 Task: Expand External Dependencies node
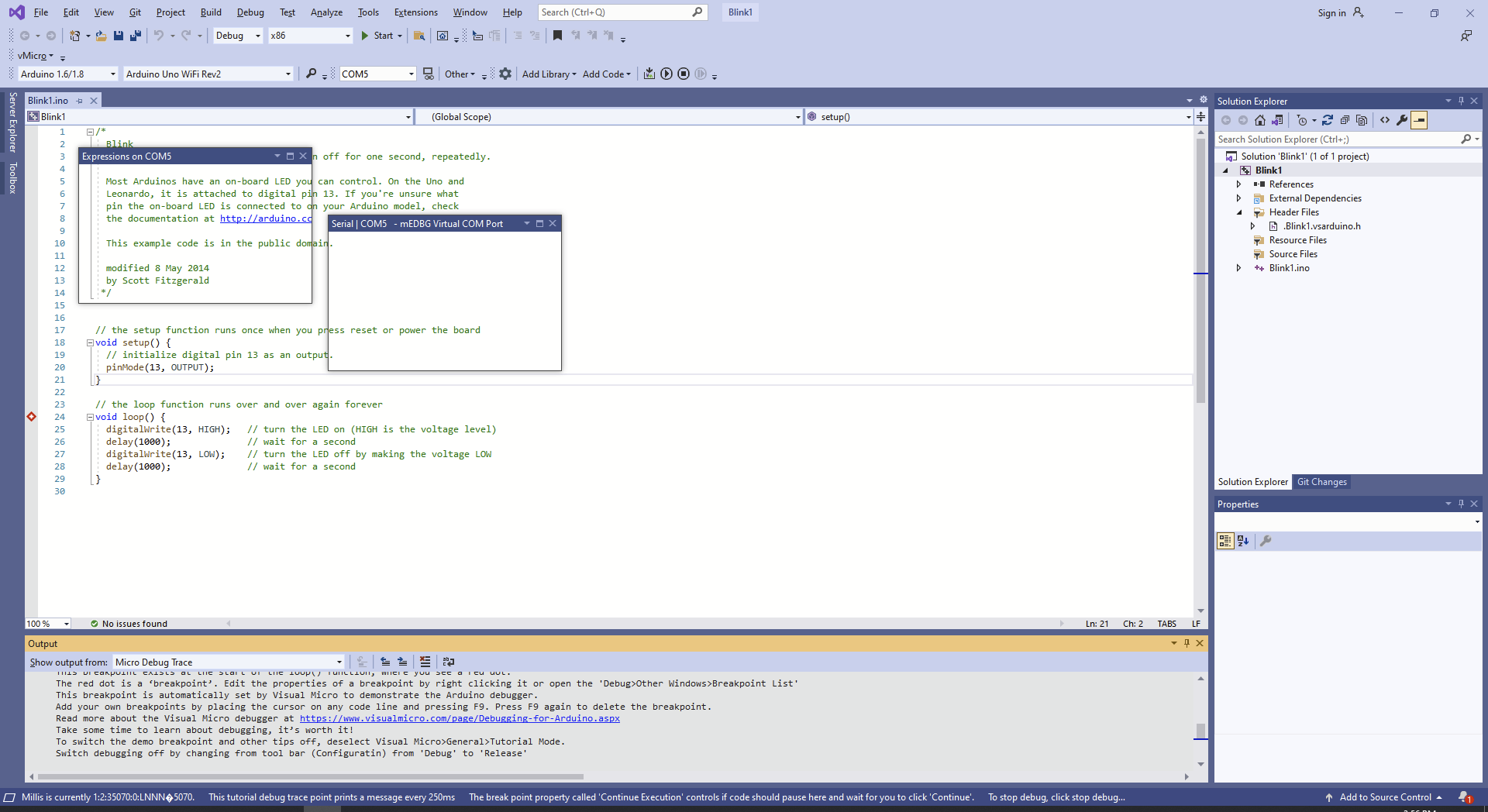click(1238, 198)
